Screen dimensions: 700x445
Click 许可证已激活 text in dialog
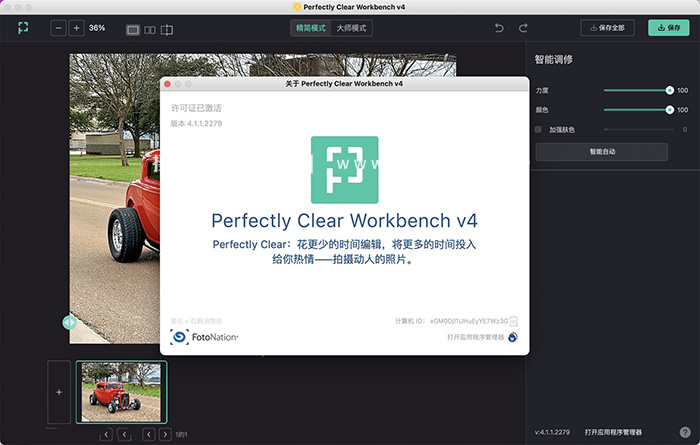tap(196, 108)
